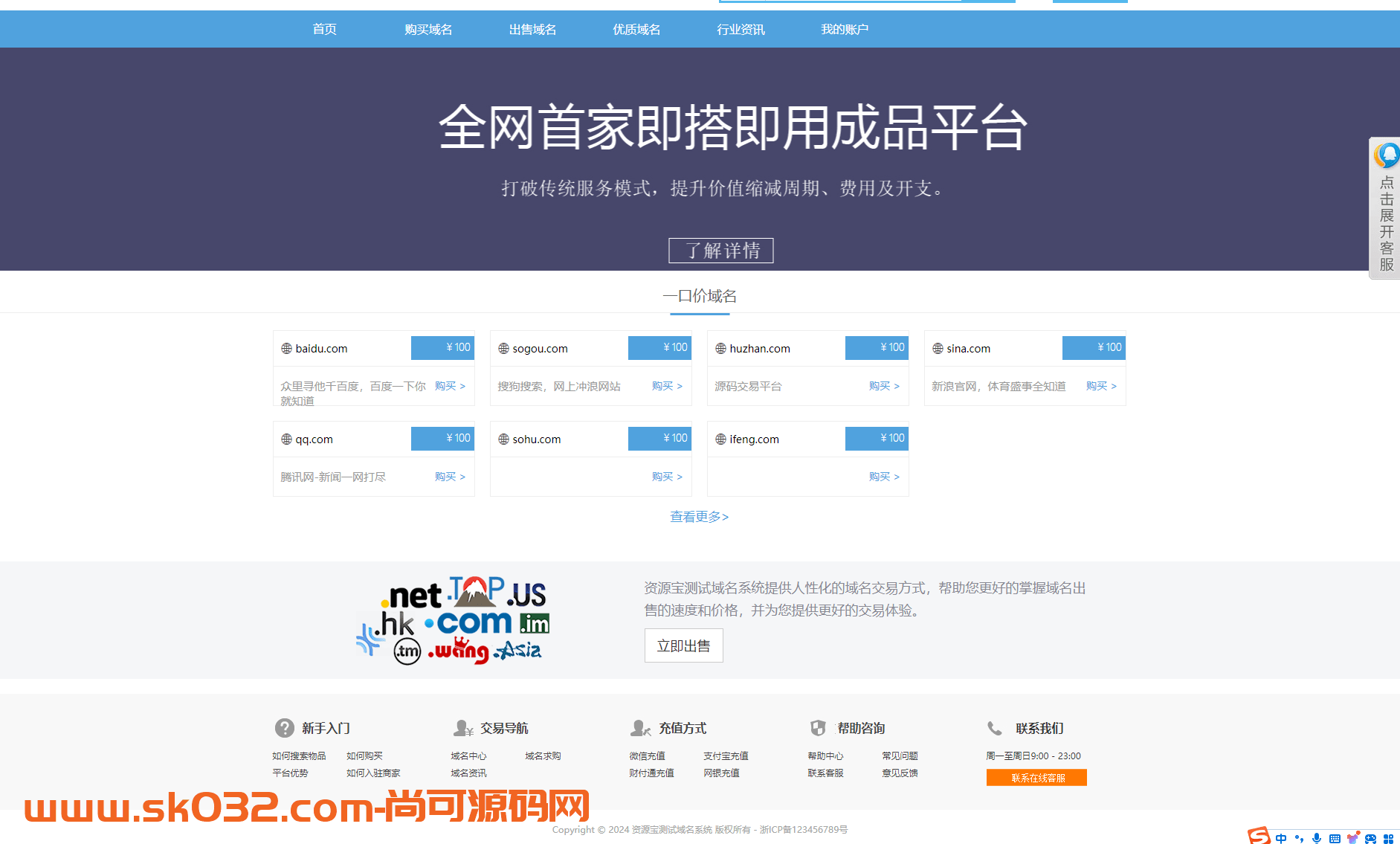Click the ¥100 price tag on baidu.com
Viewport: 1400px width, 844px height.
[443, 347]
